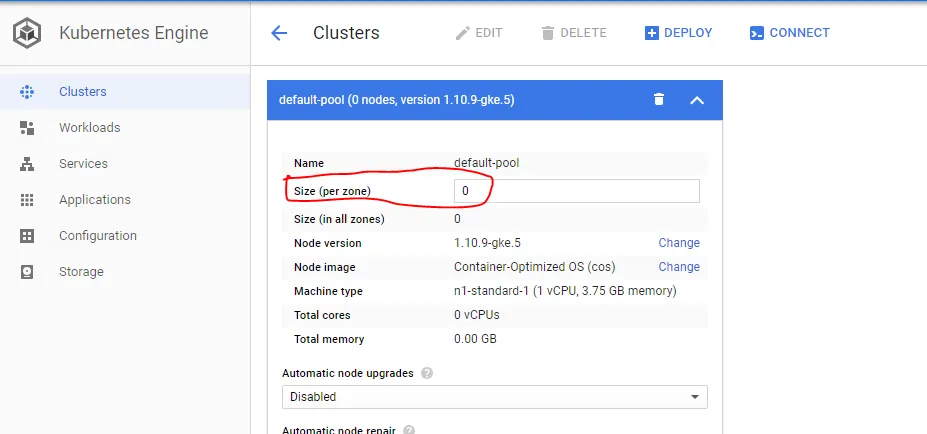This screenshot has width=927, height=434.
Task: Click the Machine type label
Action: pos(328,292)
